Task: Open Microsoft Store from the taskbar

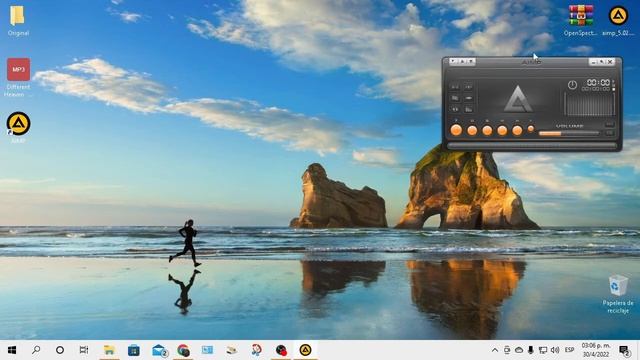Action: 133,350
